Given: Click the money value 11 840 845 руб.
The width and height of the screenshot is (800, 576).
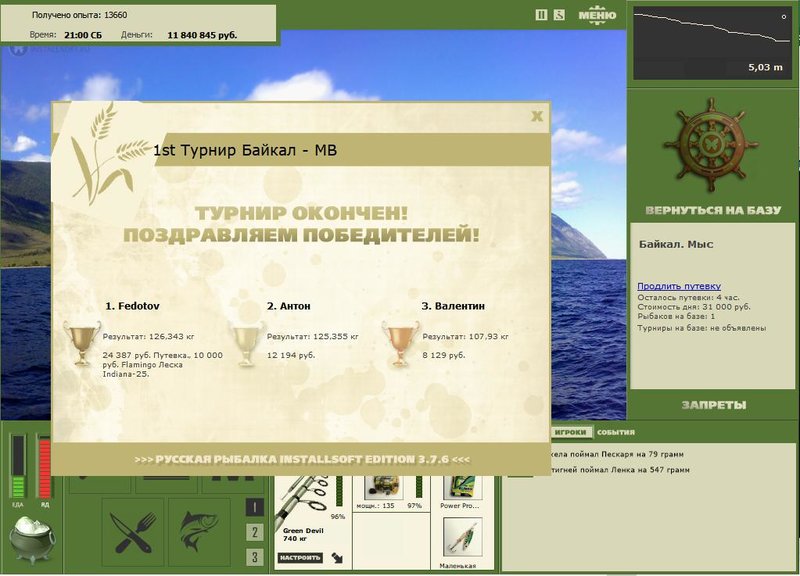Looking at the screenshot, I should (x=202, y=35).
